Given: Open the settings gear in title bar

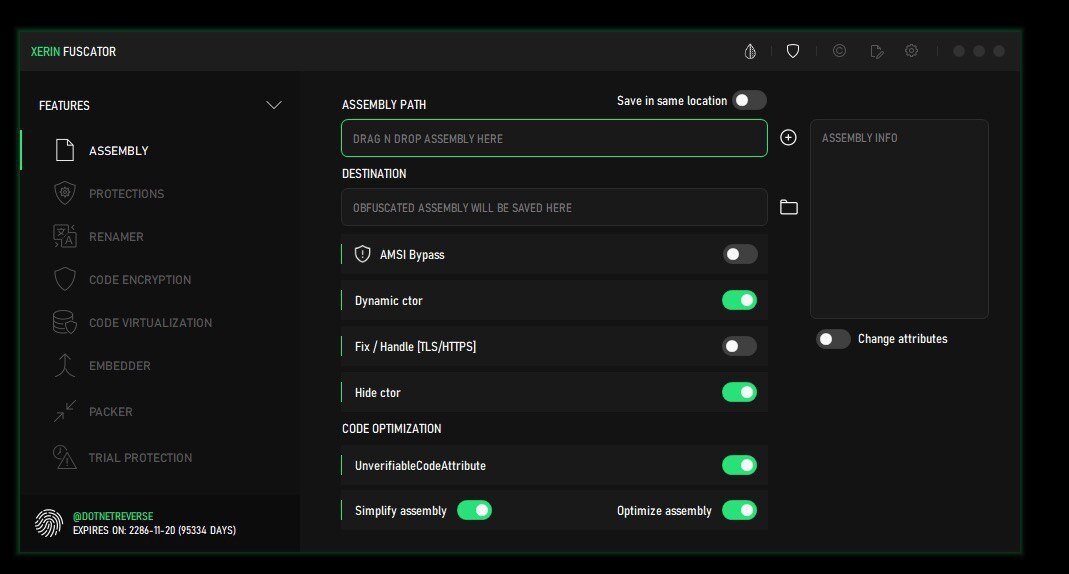Looking at the screenshot, I should (911, 51).
